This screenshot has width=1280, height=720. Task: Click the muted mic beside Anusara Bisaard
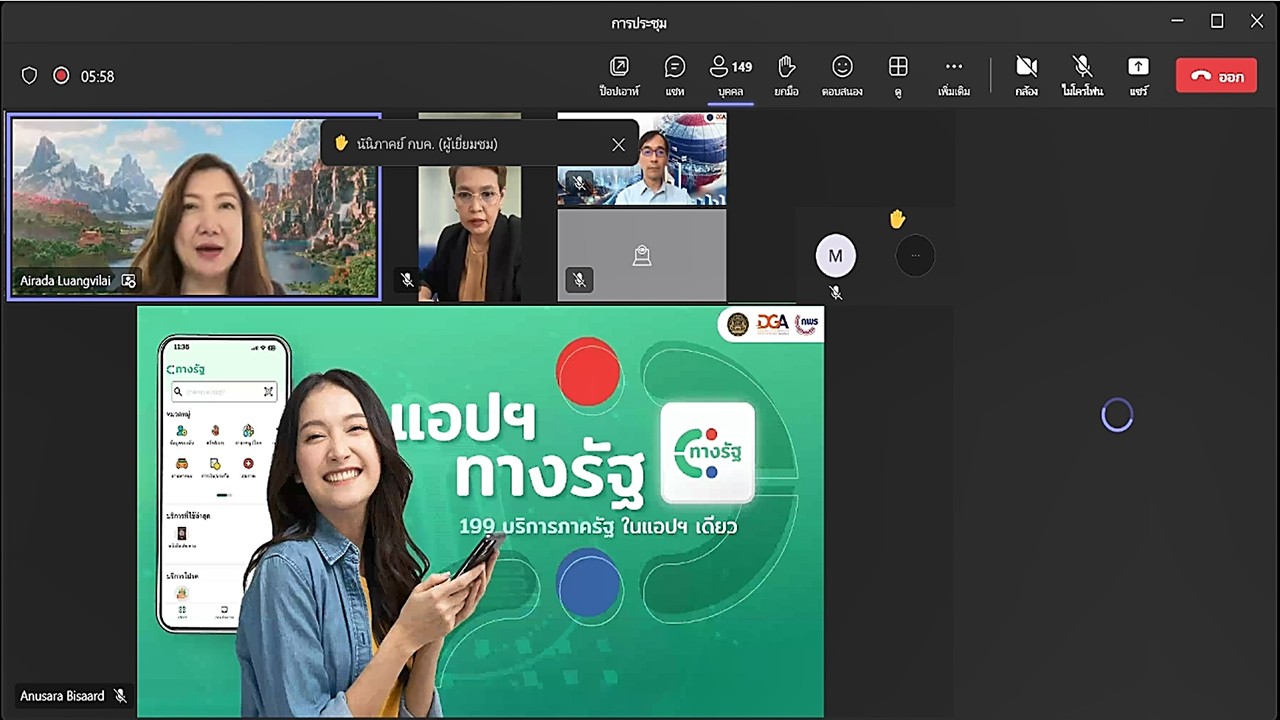[120, 696]
